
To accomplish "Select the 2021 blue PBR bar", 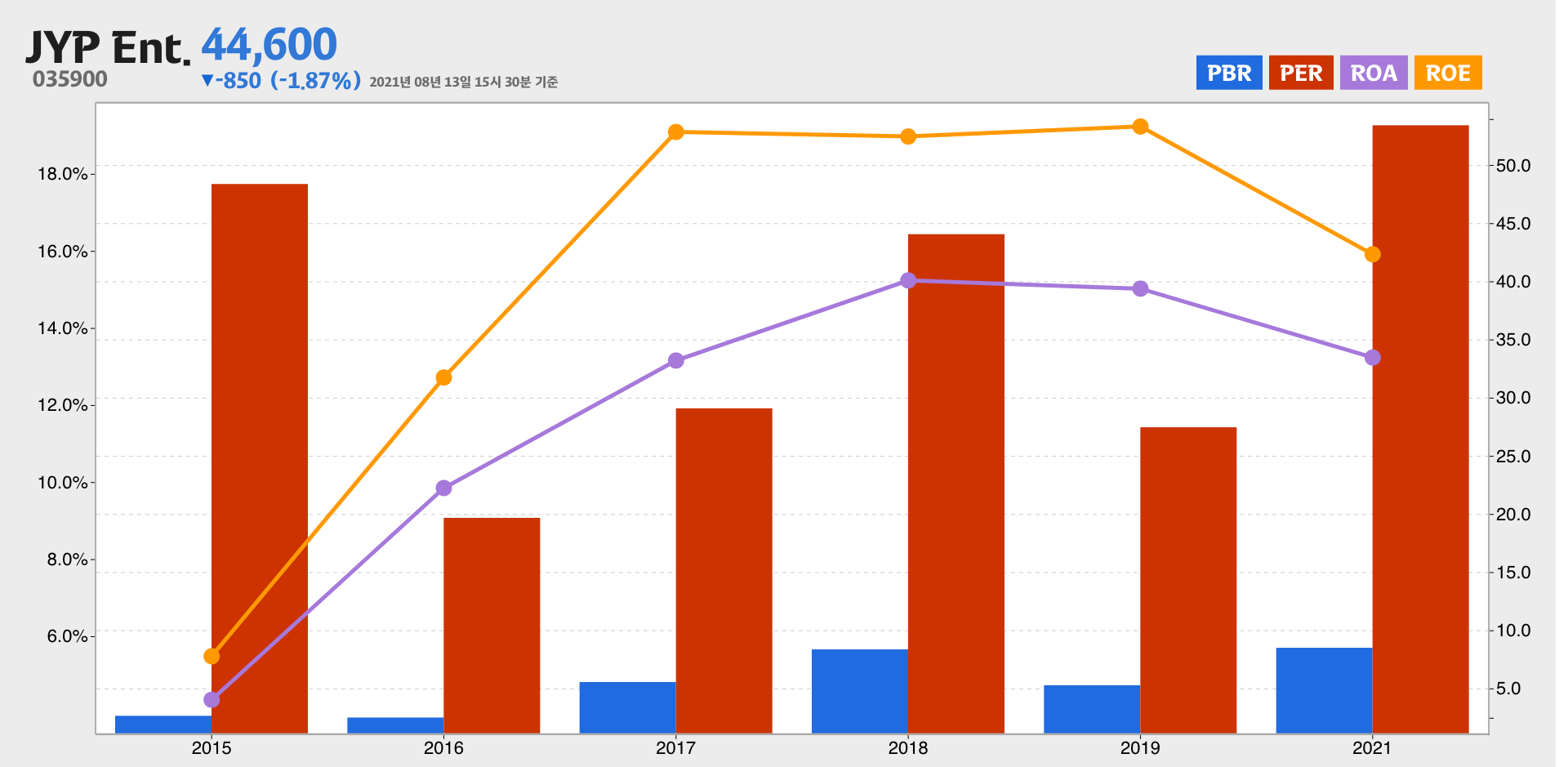I will 1325,690.
